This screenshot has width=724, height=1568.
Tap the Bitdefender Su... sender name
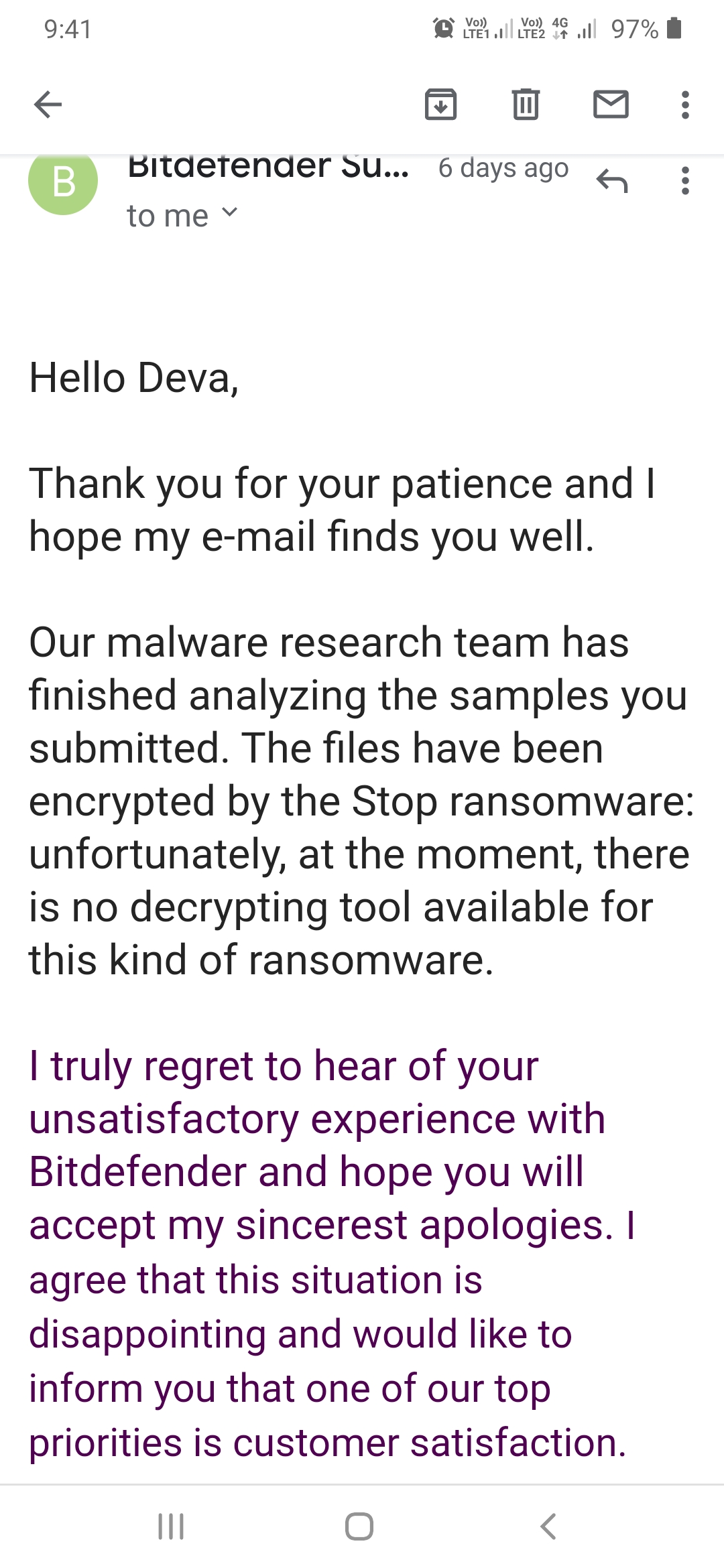point(268,168)
